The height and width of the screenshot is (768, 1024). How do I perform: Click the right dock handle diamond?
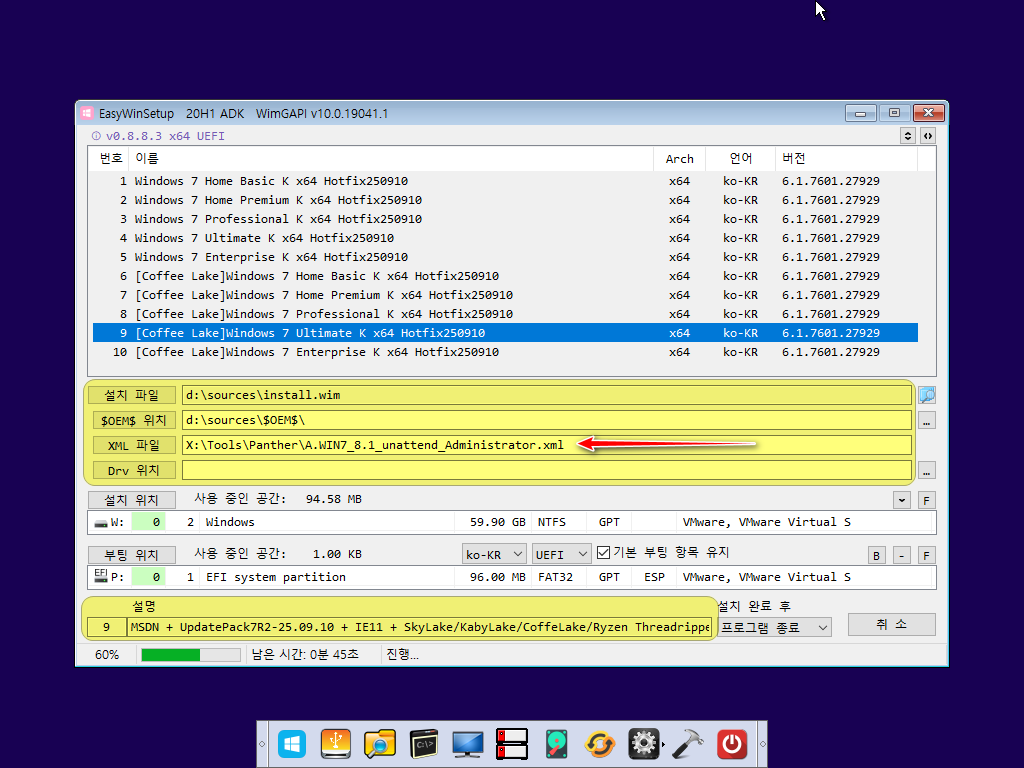point(762,744)
